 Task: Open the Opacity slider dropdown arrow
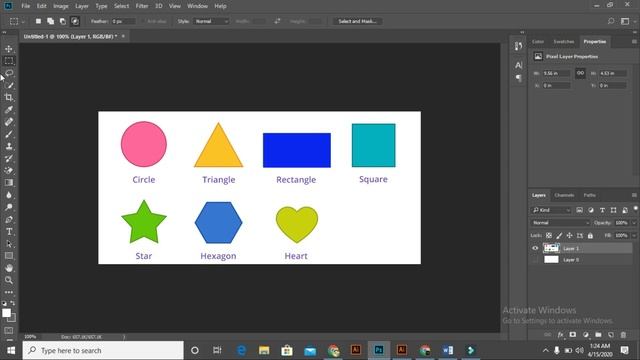(x=634, y=223)
